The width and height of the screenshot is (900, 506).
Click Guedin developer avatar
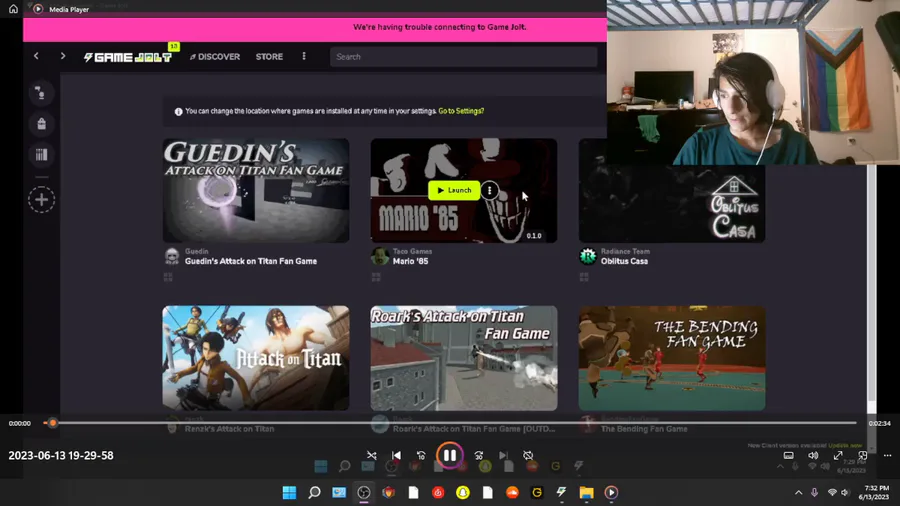(x=172, y=256)
